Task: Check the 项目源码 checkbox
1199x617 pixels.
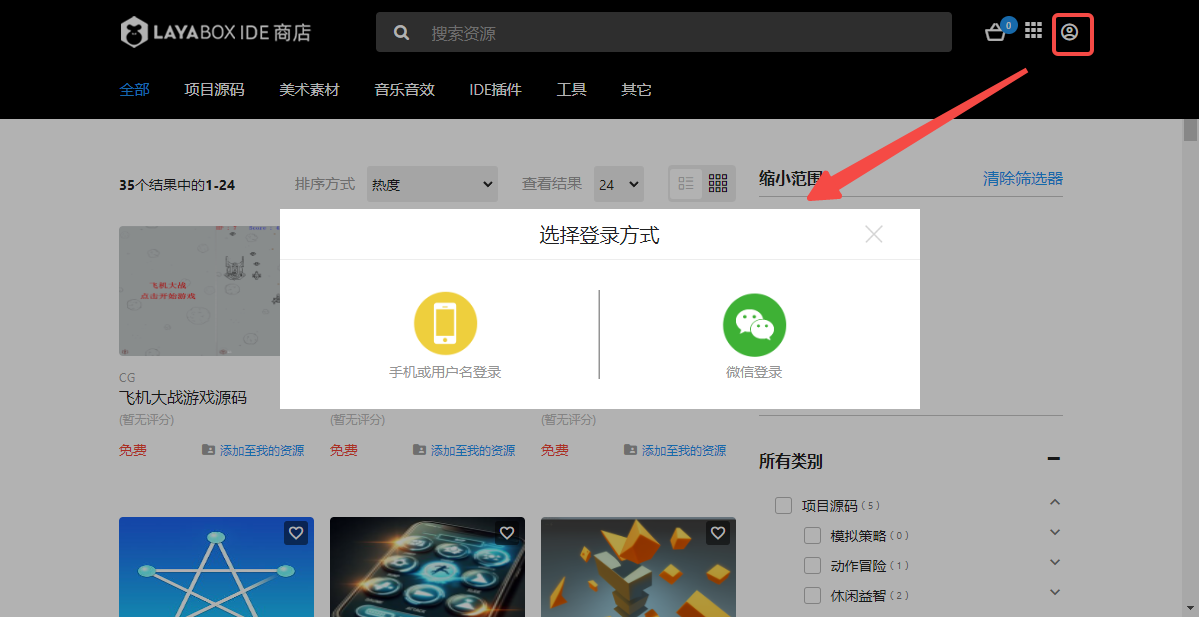Action: click(783, 505)
